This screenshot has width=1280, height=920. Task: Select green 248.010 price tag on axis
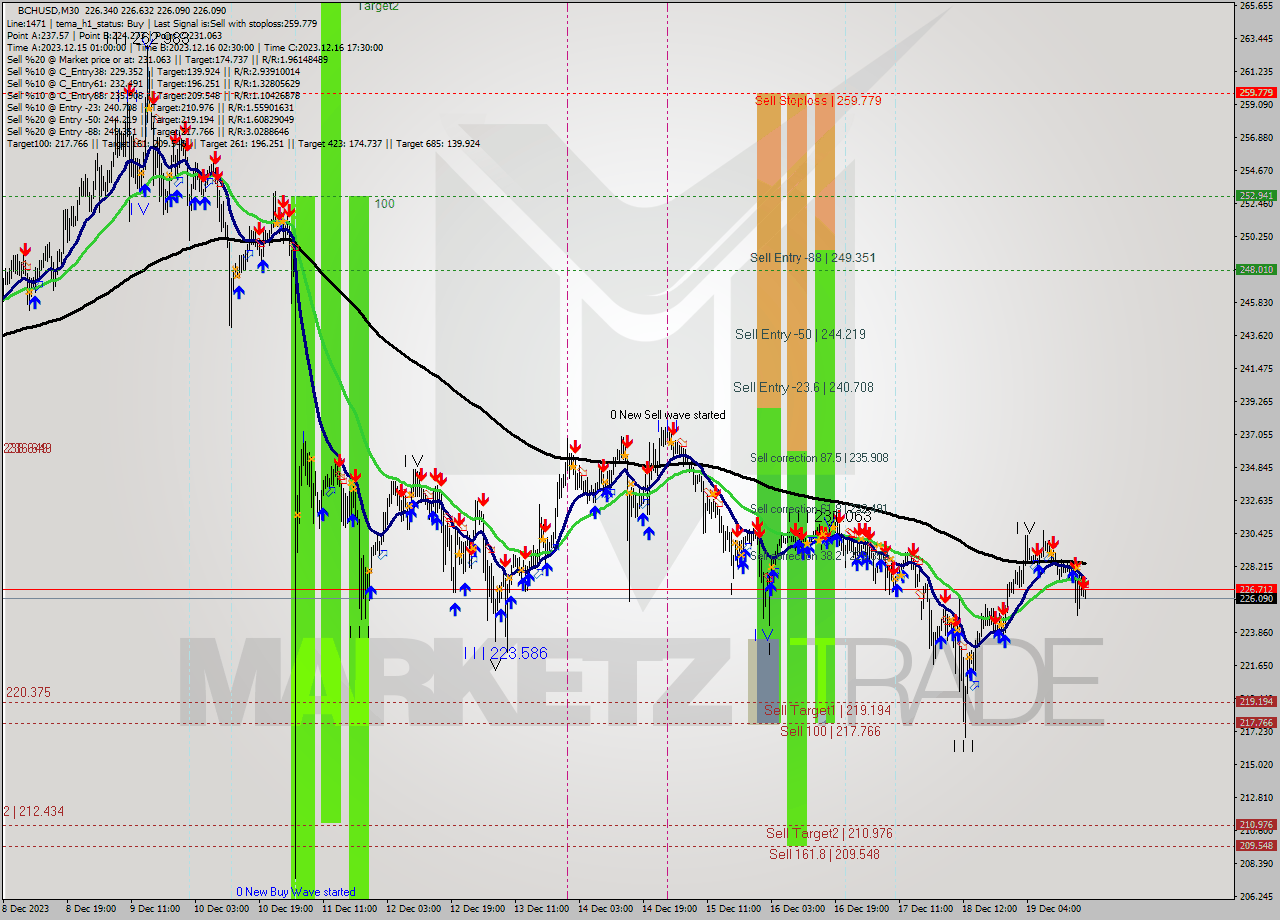pyautogui.click(x=1256, y=269)
